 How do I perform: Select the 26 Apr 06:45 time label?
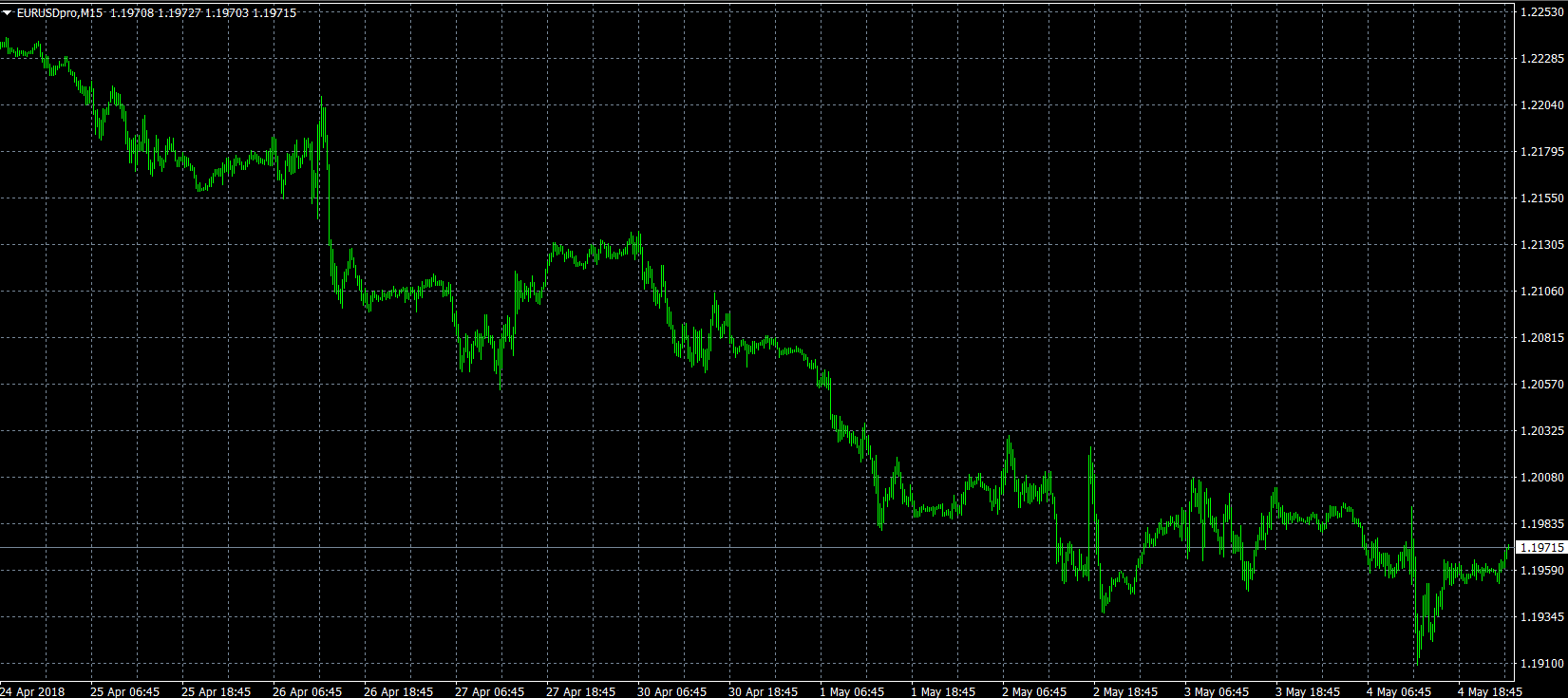pos(308,691)
